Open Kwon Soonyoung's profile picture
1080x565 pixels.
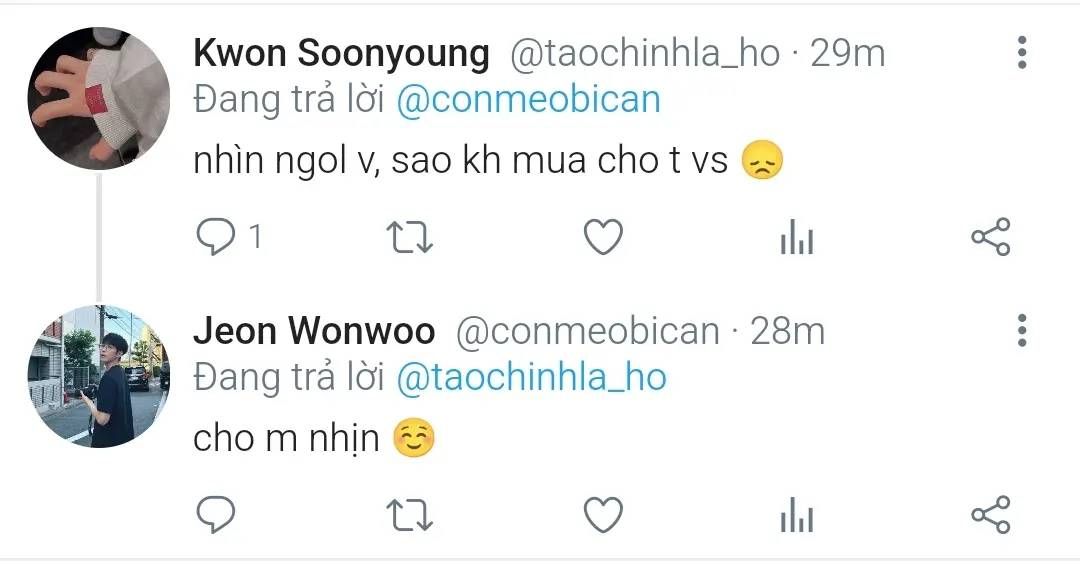click(98, 98)
